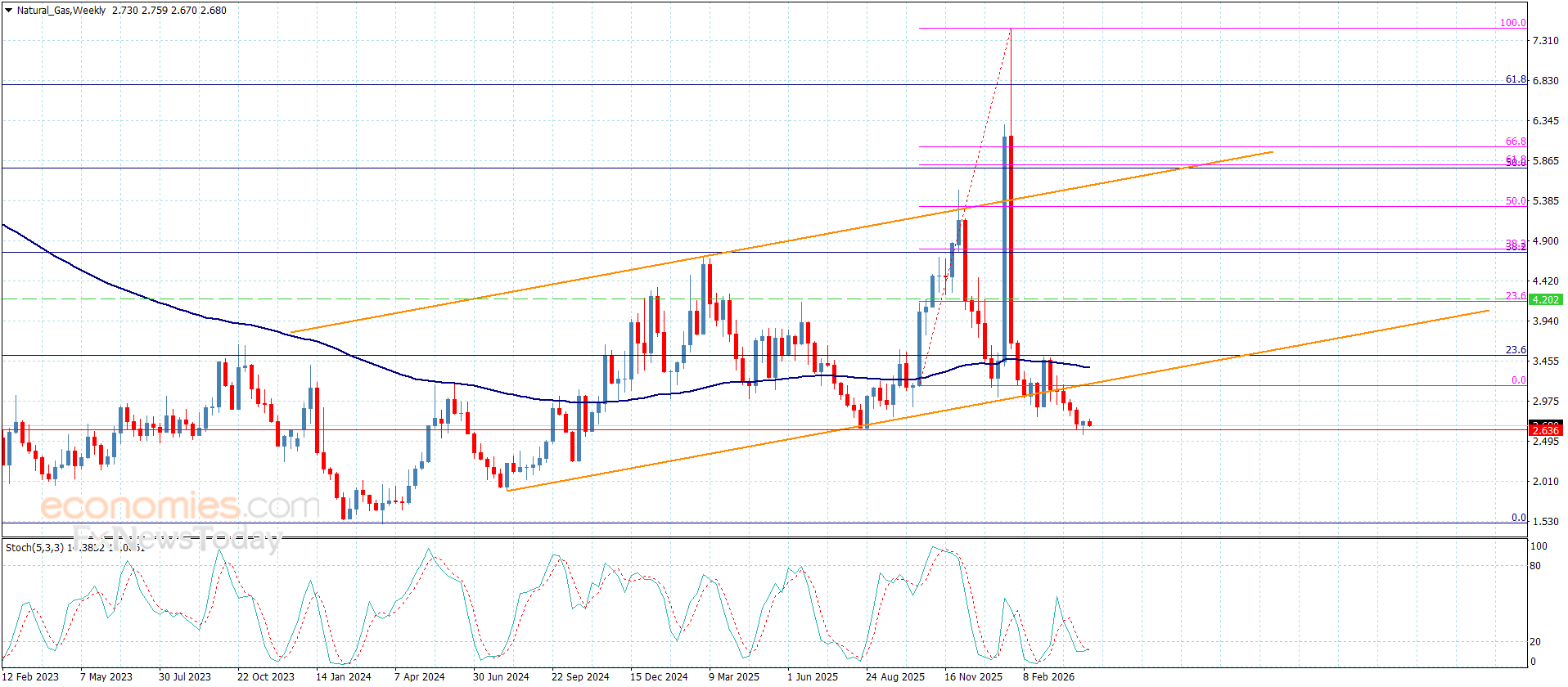Click the Stoch(5,3,3) indicator label

click(34, 547)
